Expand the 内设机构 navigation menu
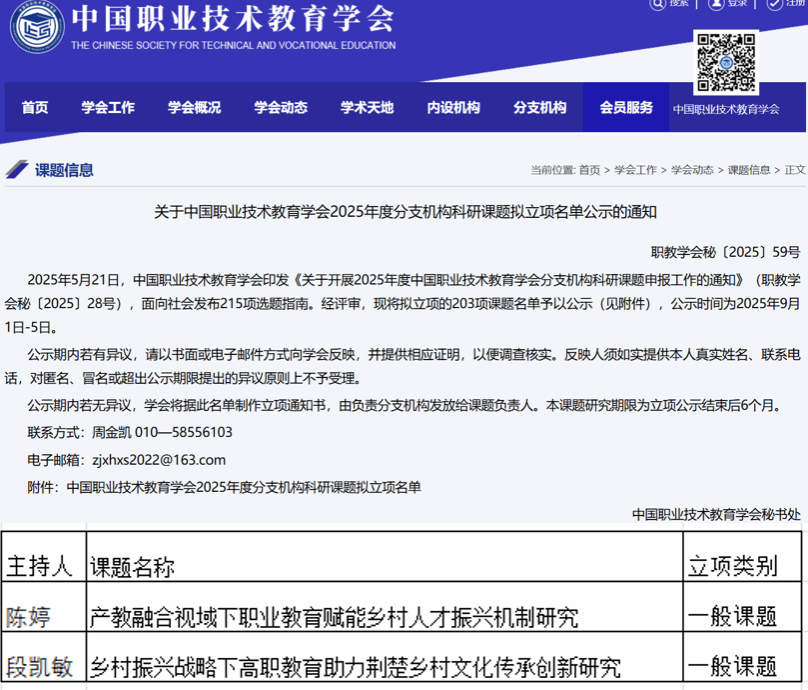 click(x=453, y=108)
